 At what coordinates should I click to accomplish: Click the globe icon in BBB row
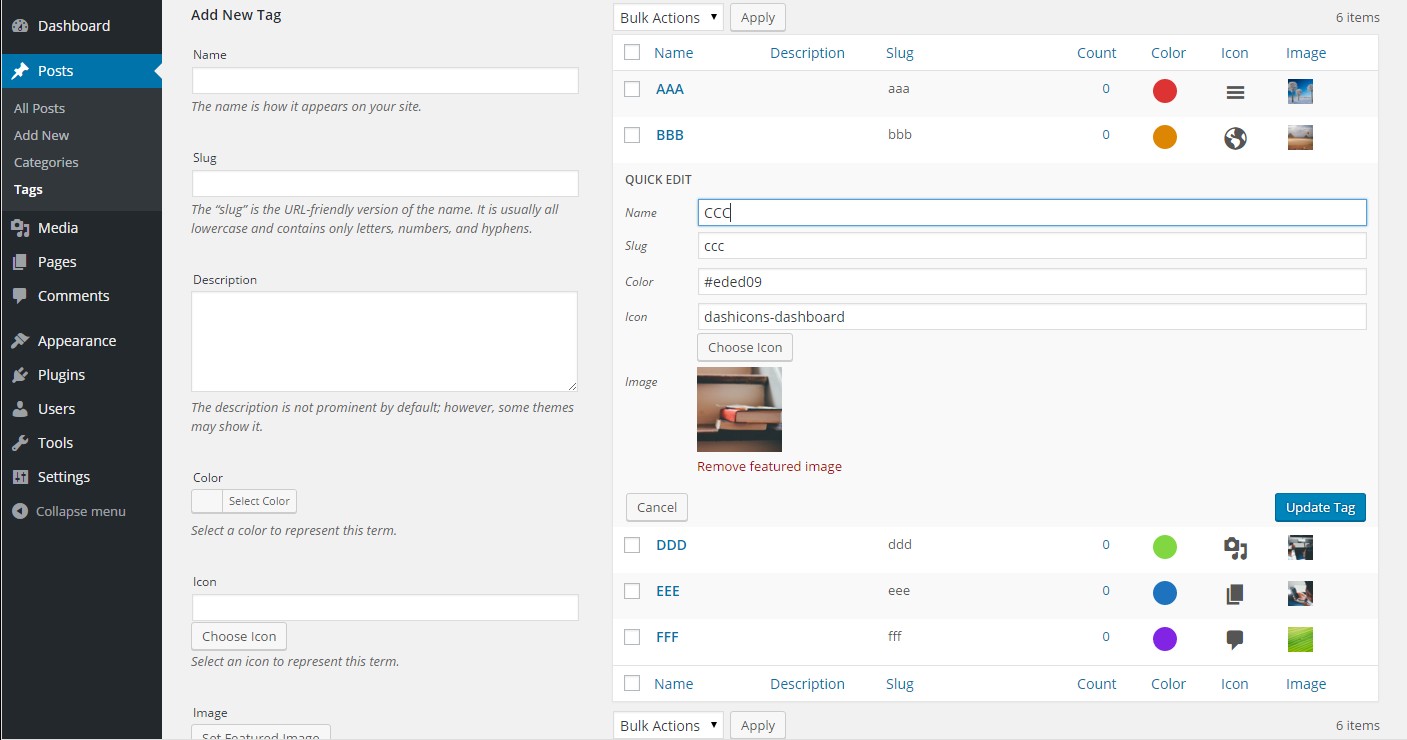coord(1235,139)
